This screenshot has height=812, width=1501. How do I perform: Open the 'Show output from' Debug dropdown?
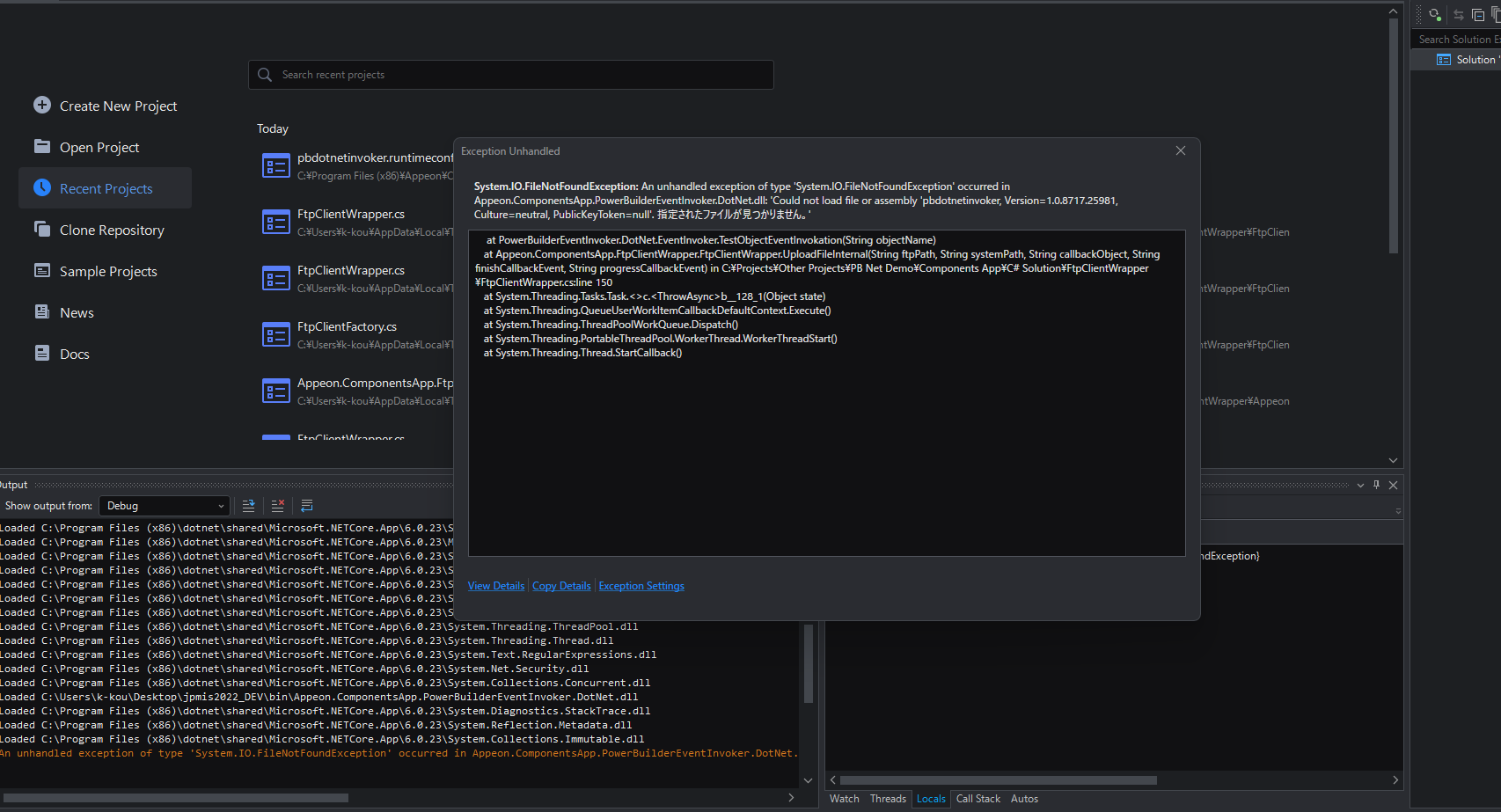(165, 506)
